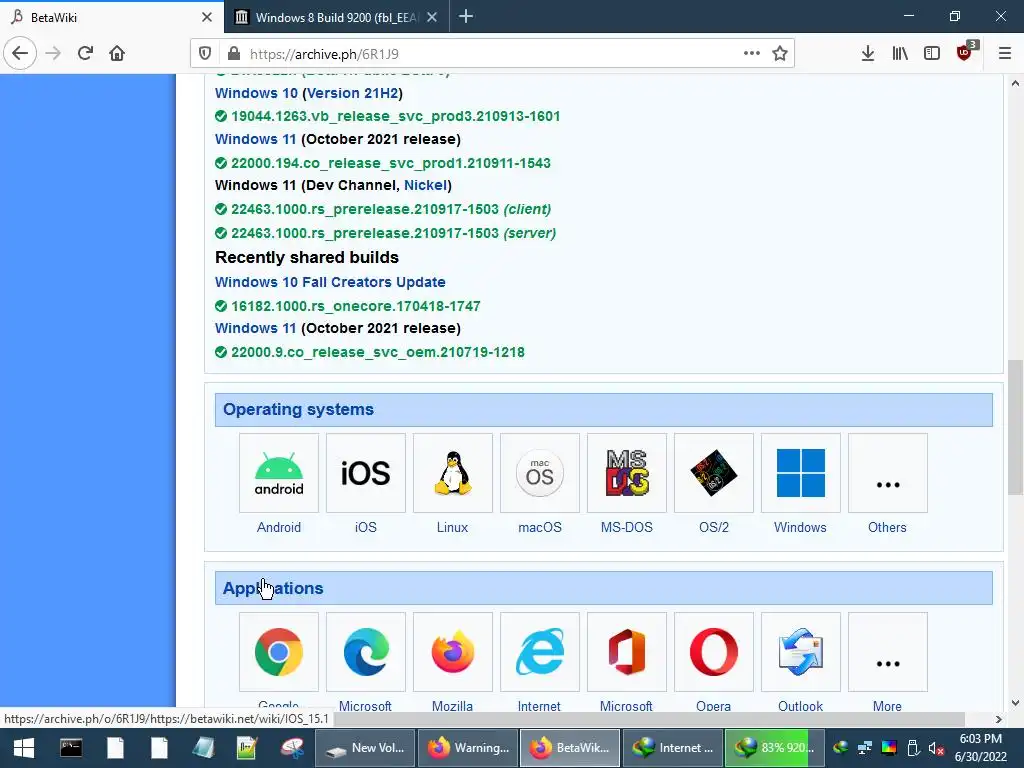Switch to the Windows 8 Build 9200 tab
Screen dimensions: 1024x768
[327, 18]
